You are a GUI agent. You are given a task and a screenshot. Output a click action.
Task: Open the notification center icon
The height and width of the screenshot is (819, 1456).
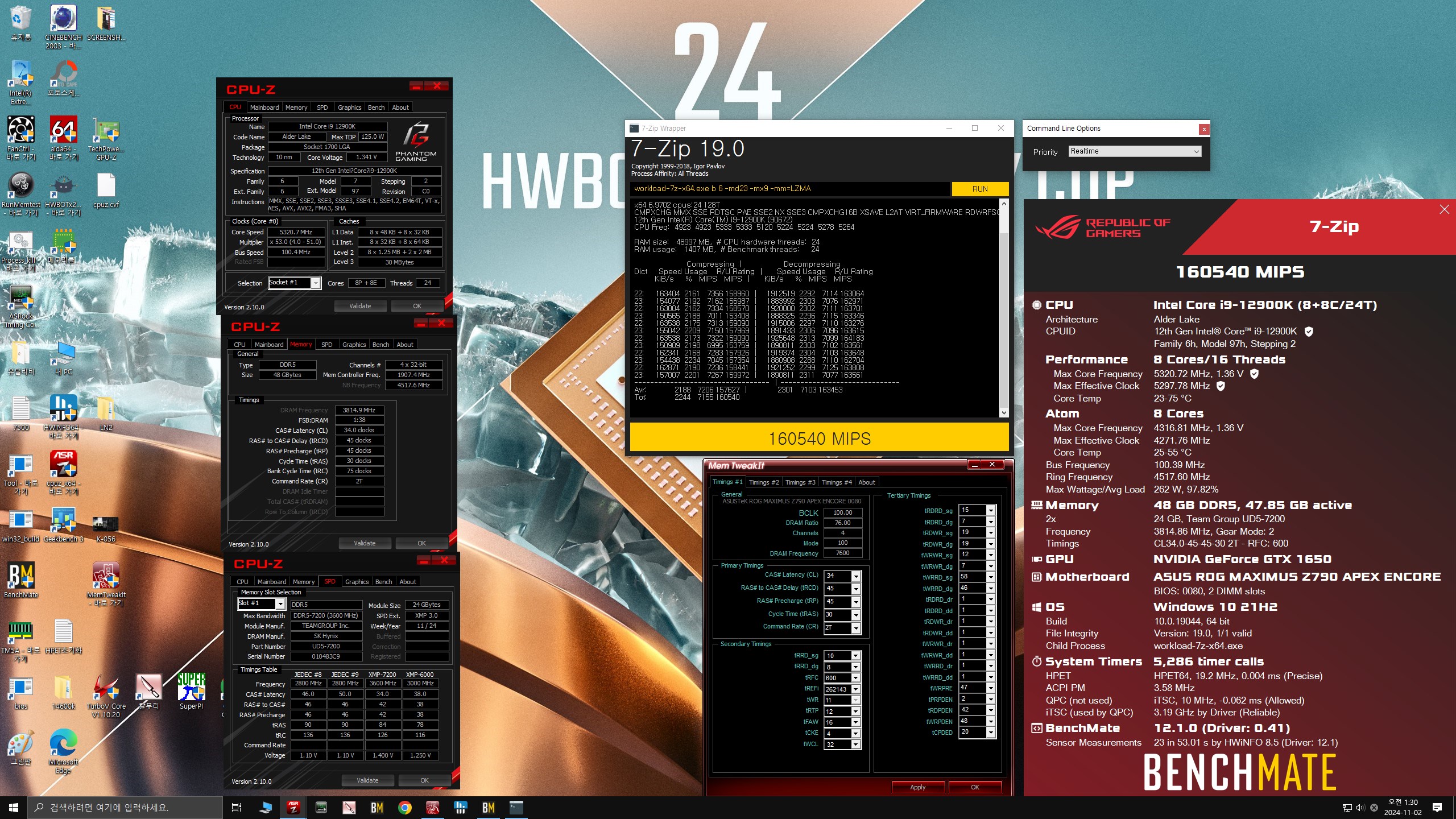(1437, 807)
